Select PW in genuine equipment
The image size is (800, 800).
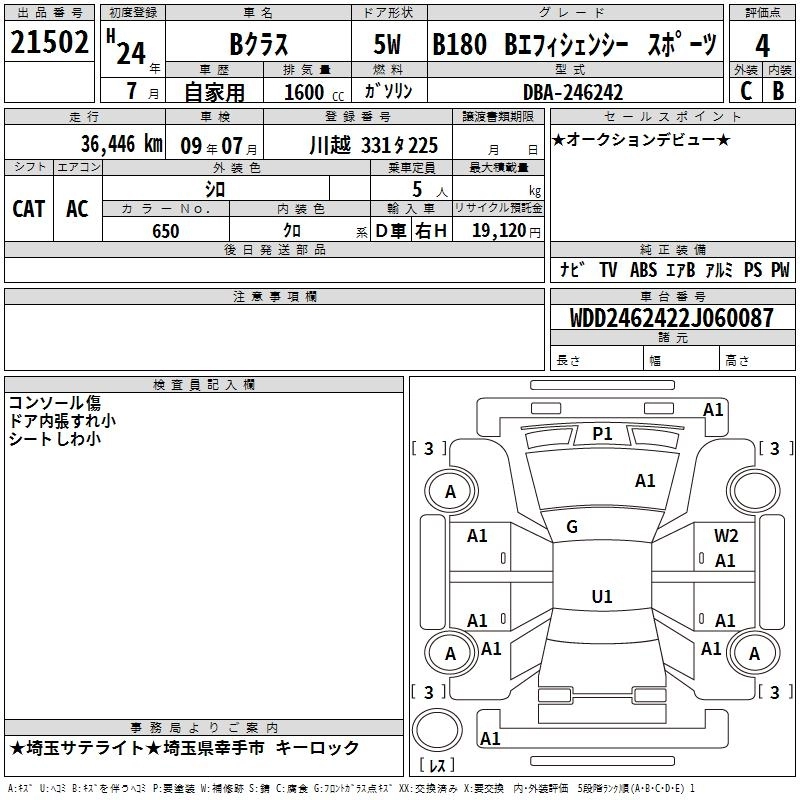coord(780,269)
